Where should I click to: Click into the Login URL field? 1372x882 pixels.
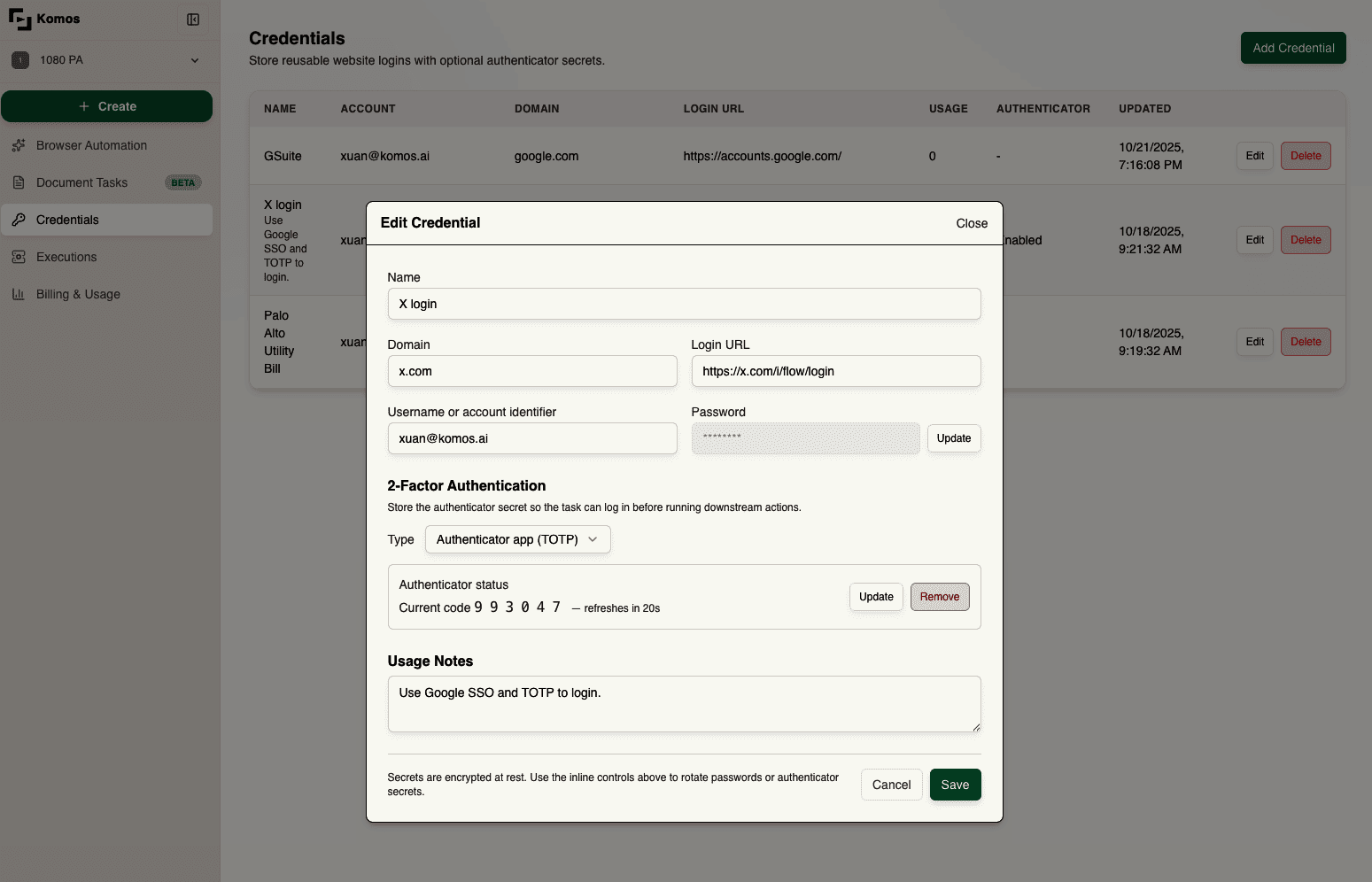point(835,371)
